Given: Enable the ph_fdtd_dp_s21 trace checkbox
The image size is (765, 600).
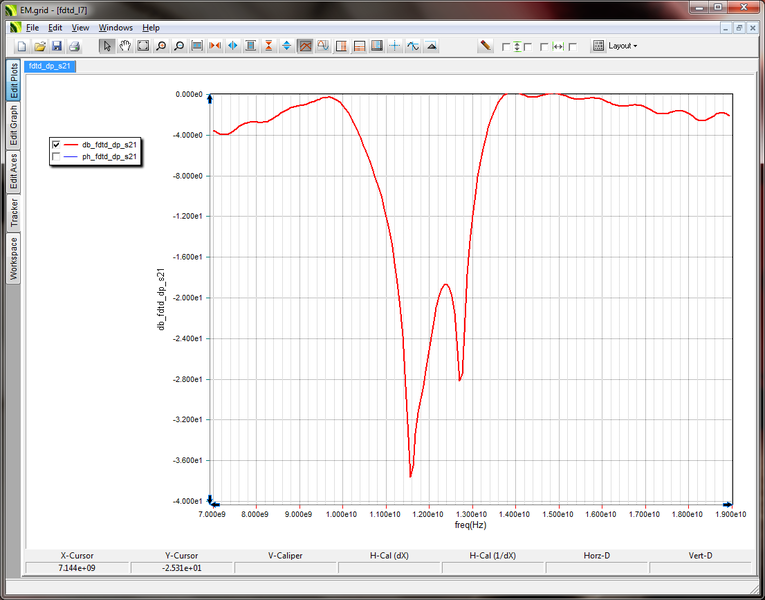Looking at the screenshot, I should [57, 157].
